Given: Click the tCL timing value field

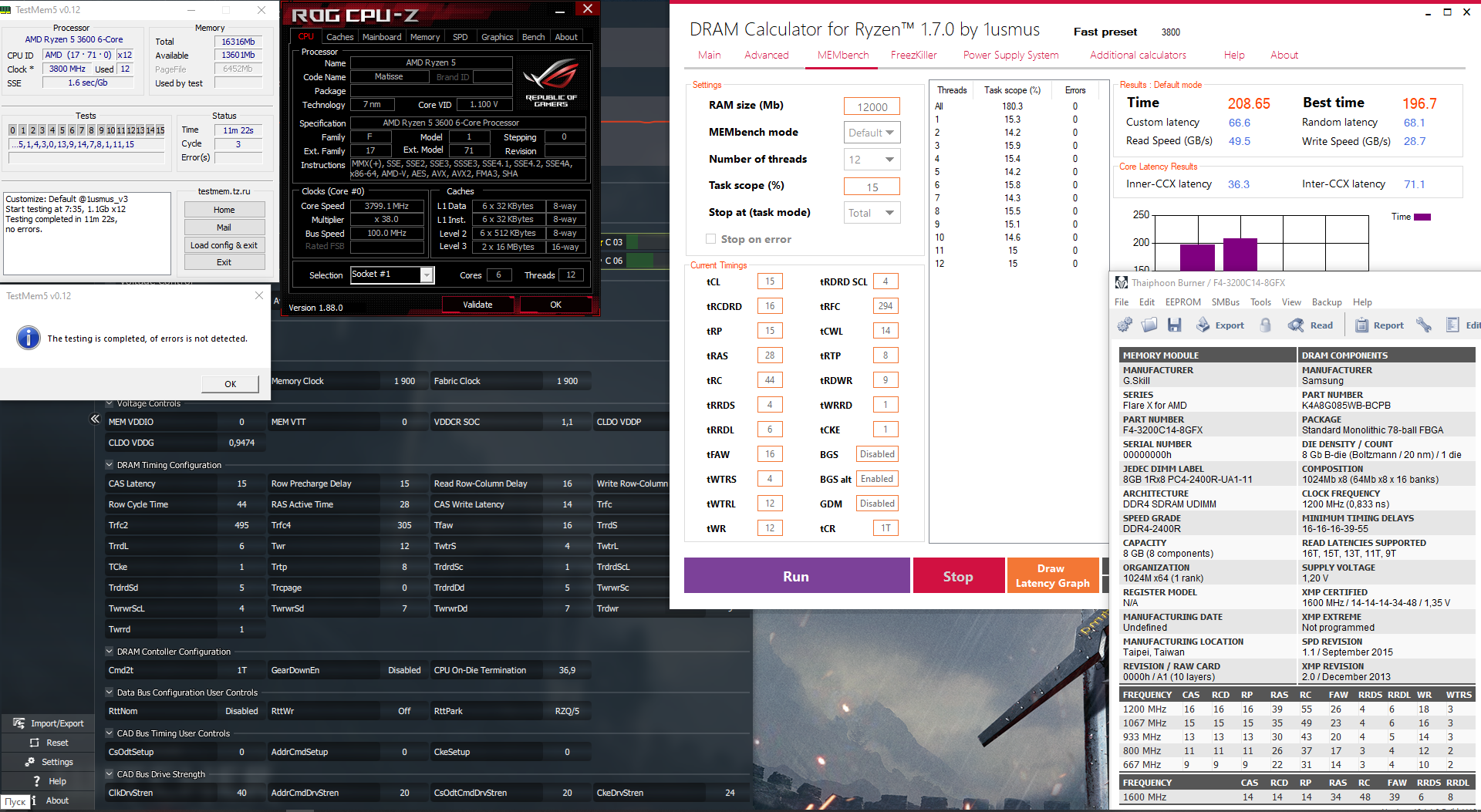Looking at the screenshot, I should point(770,281).
